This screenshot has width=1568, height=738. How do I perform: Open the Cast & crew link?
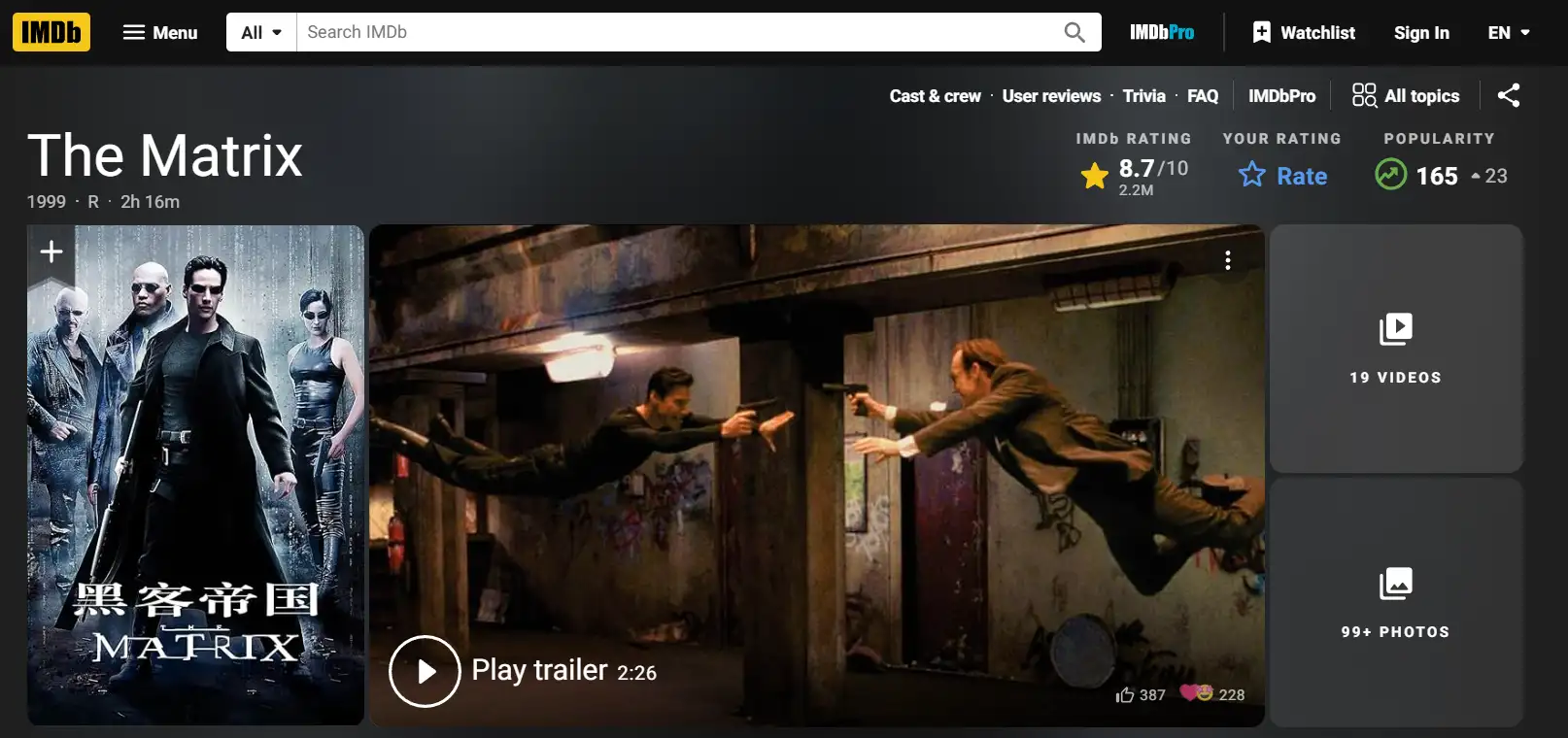(935, 95)
